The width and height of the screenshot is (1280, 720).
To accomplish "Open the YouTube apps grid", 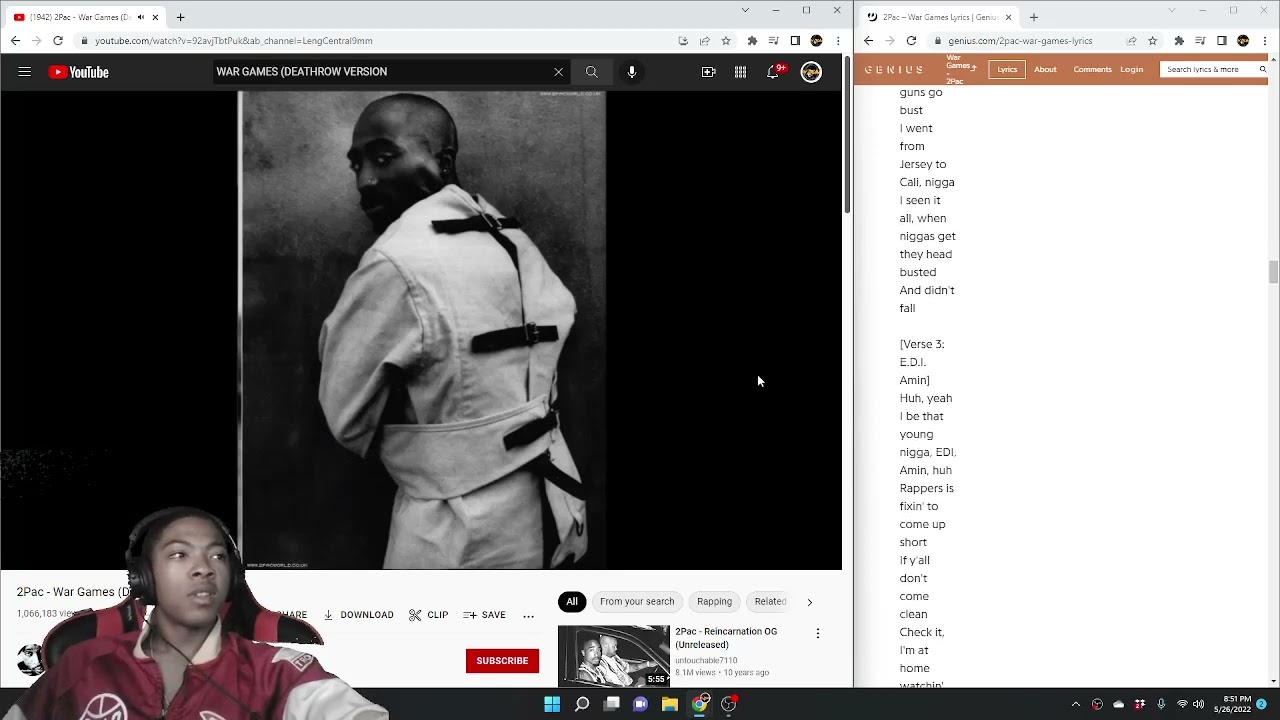I will coord(740,72).
